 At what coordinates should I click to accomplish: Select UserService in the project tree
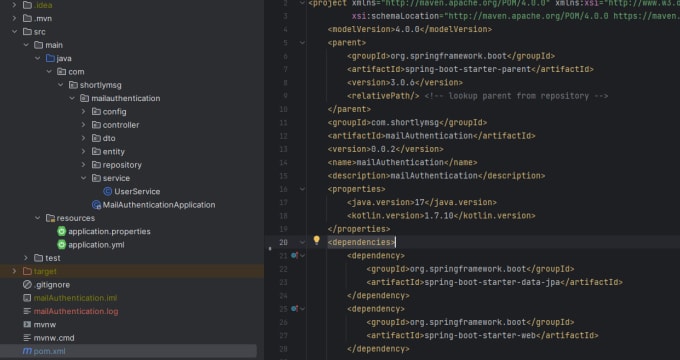point(137,191)
